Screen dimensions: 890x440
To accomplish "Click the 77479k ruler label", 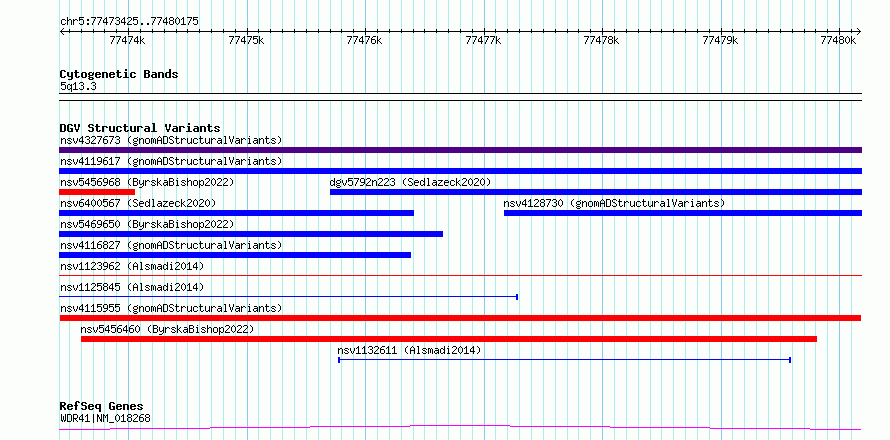I will (721, 40).
